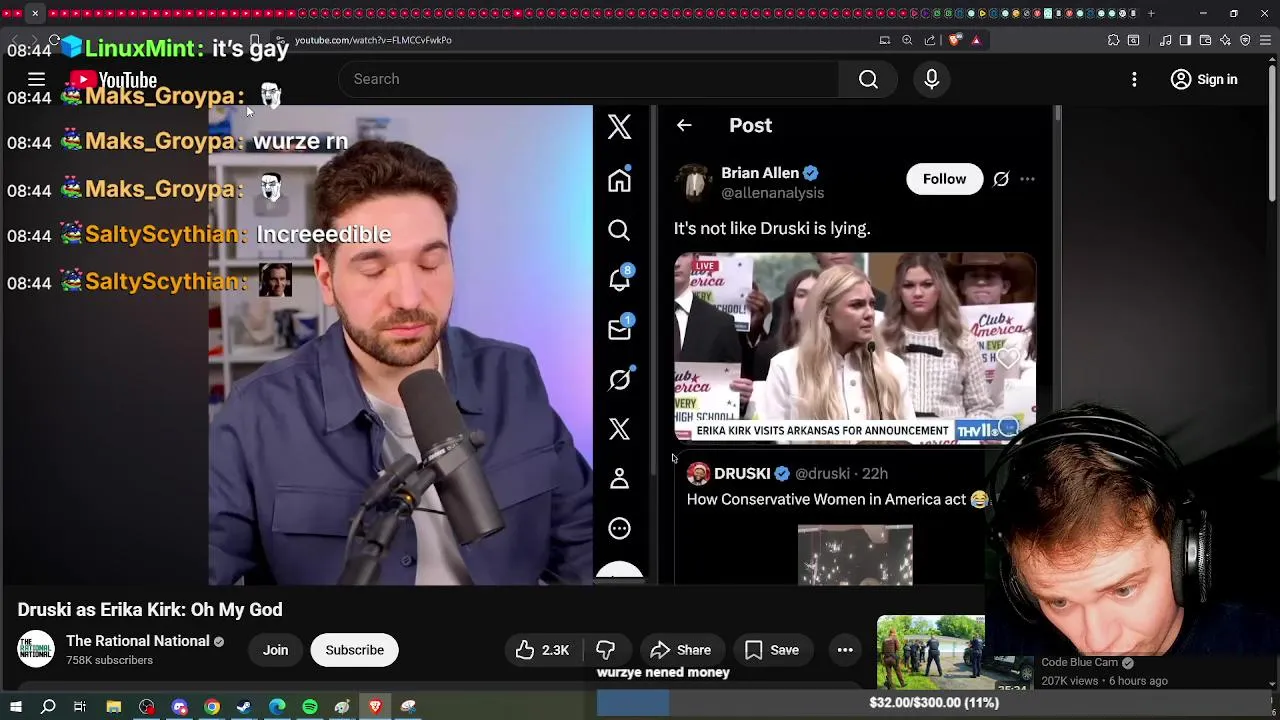Open zoom magnifier in address bar
The image size is (1280, 720).
907,40
